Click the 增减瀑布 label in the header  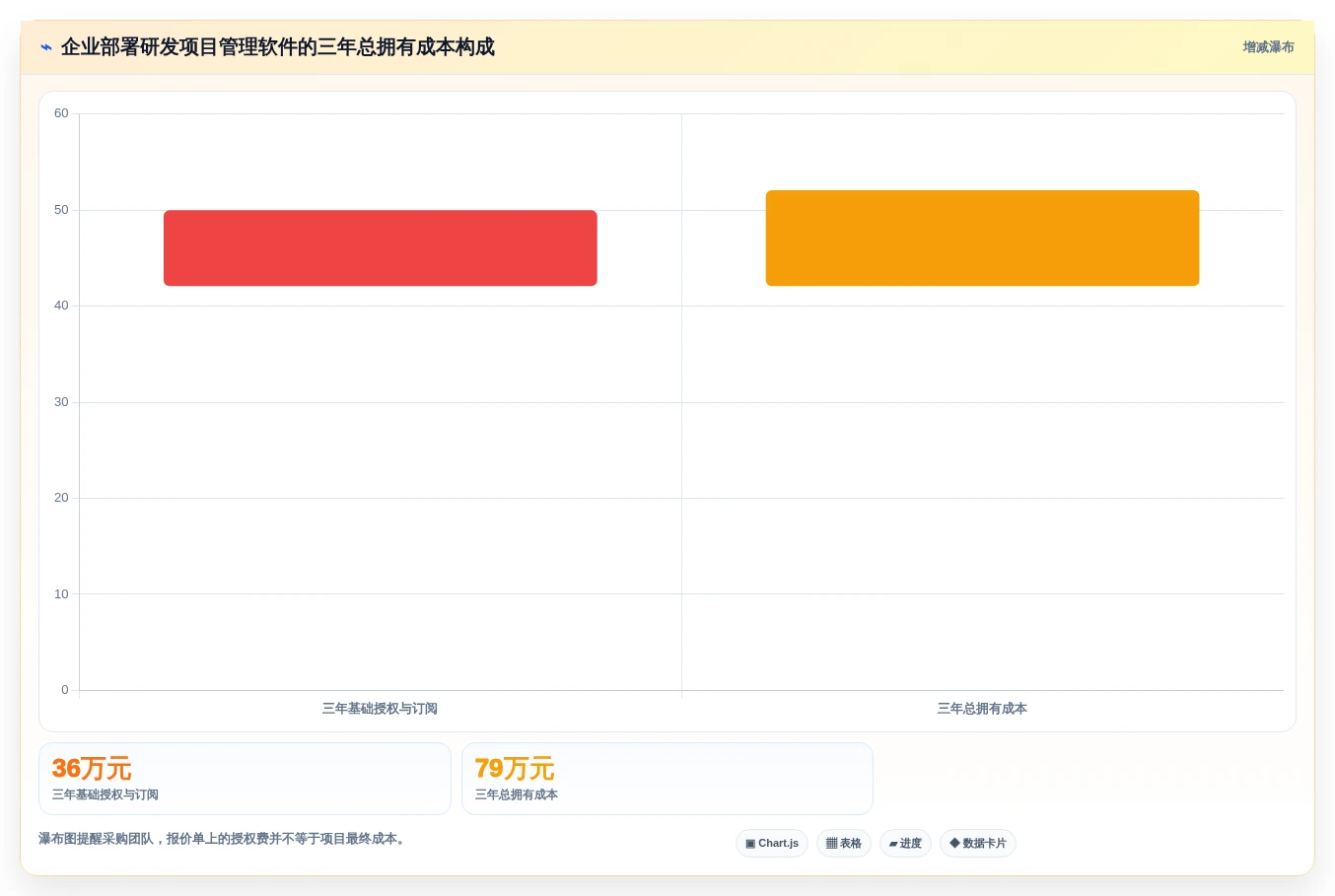pyautogui.click(x=1268, y=47)
